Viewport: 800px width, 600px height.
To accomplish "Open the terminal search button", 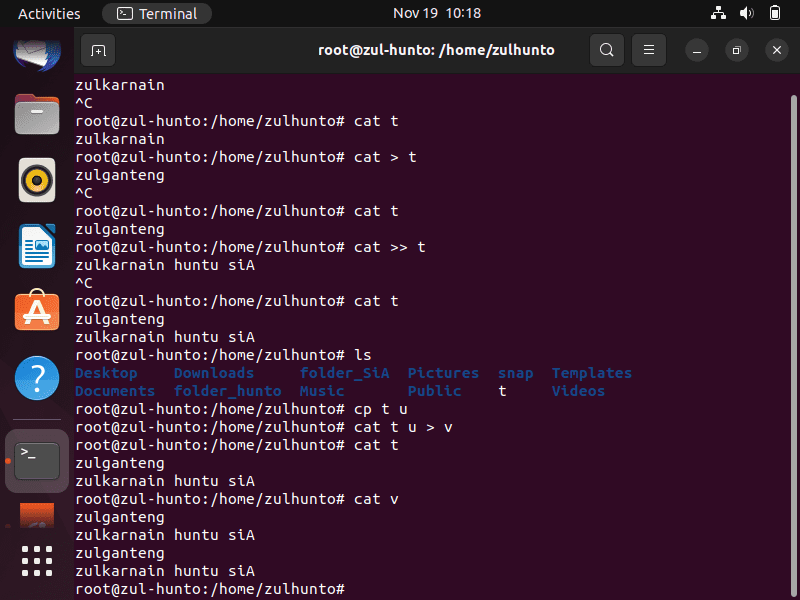I will point(607,50).
